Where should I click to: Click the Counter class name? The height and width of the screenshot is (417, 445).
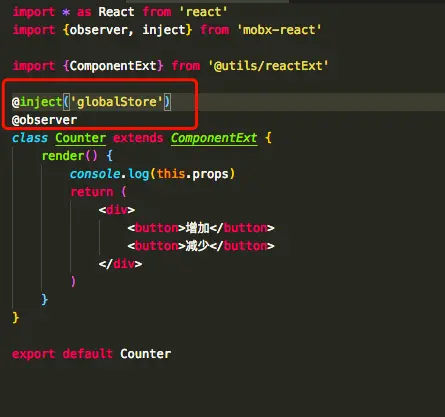(x=81, y=138)
